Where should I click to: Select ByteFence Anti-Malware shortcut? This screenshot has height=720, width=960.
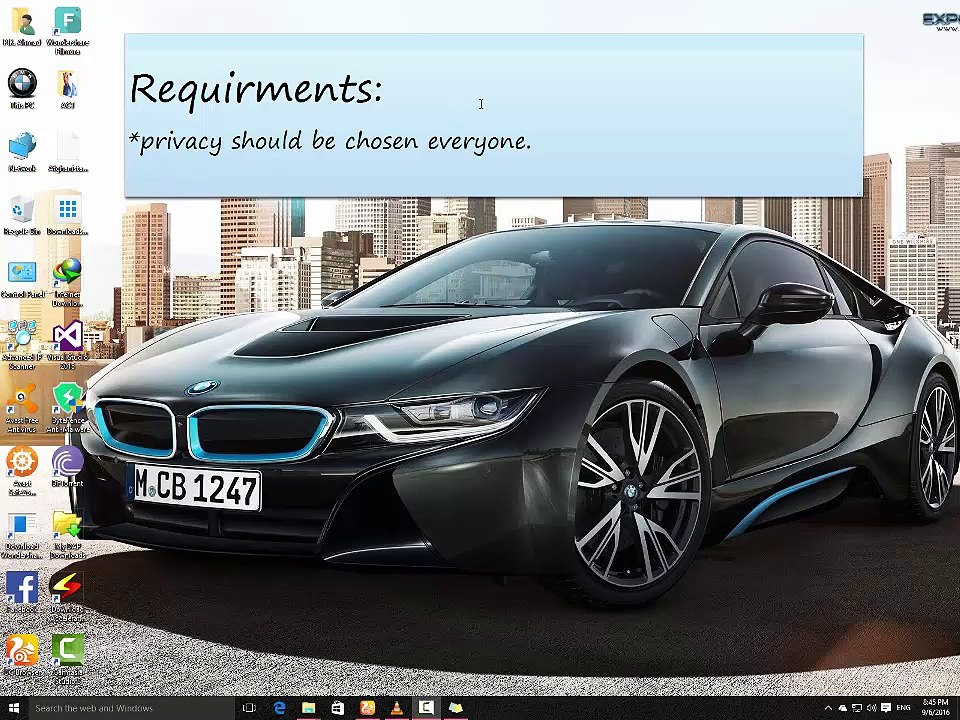point(67,408)
